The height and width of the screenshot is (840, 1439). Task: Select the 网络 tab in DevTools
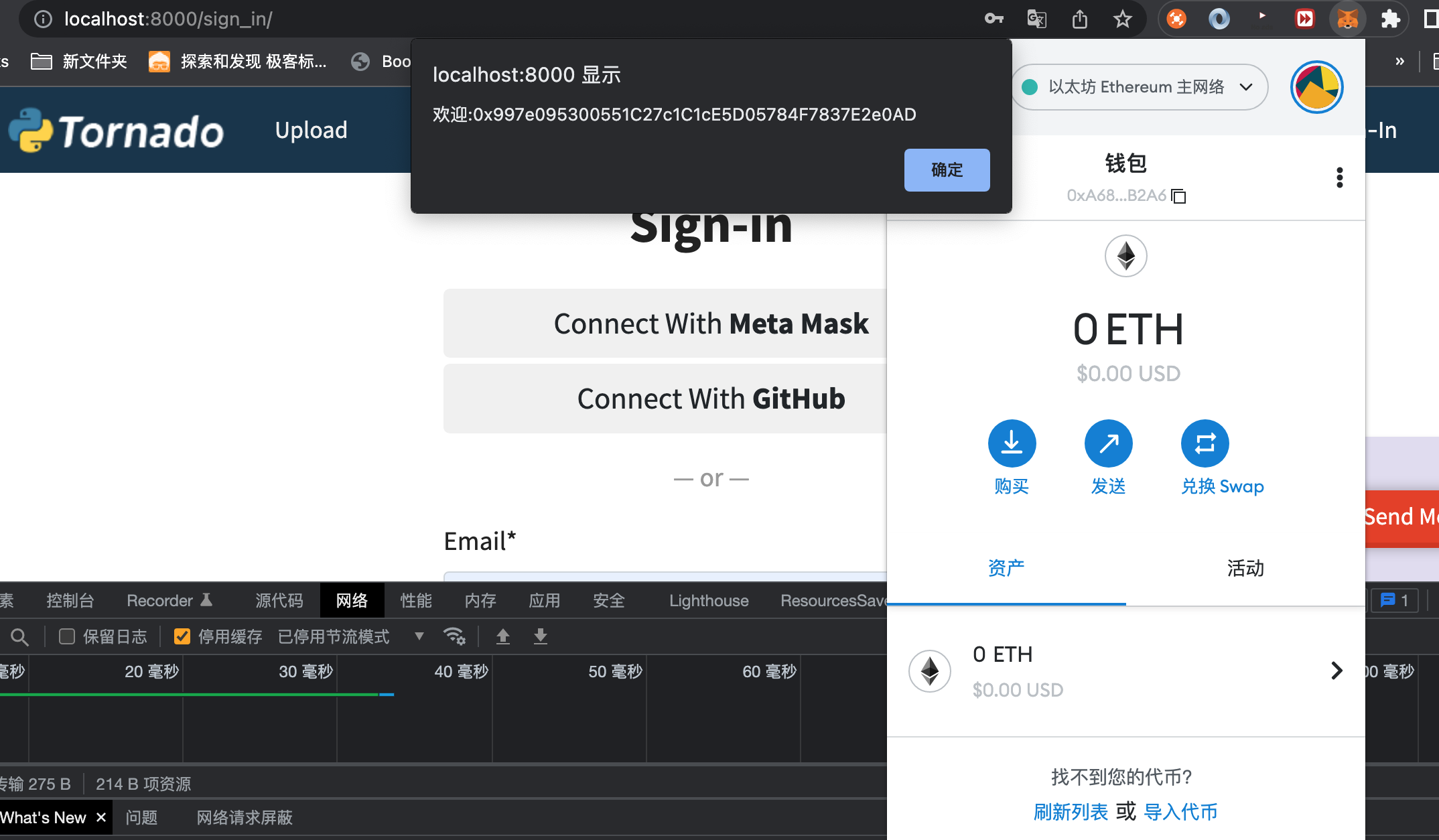click(x=352, y=601)
